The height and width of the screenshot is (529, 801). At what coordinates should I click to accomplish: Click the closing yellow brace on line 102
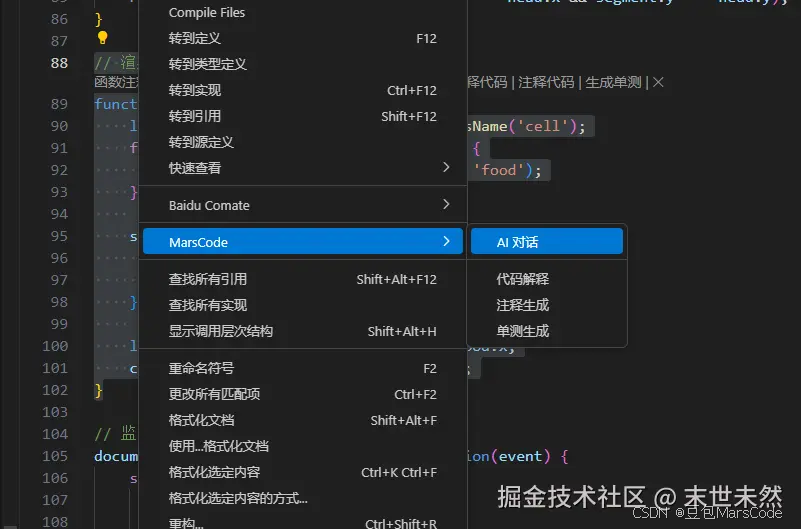[99, 391]
